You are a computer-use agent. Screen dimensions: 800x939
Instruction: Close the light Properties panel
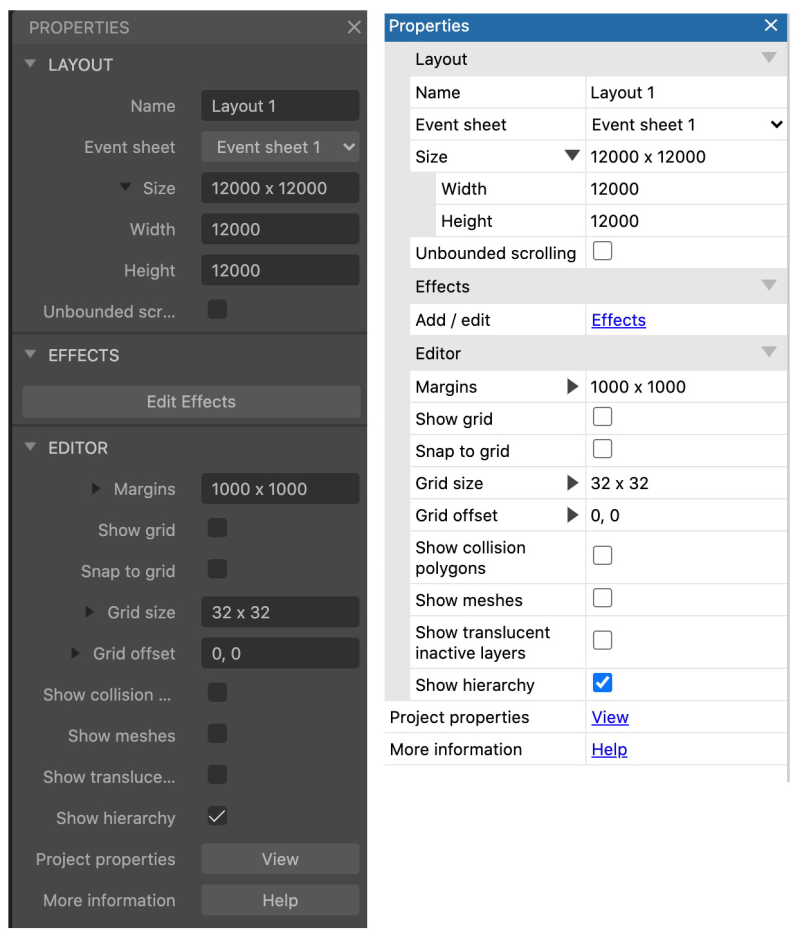coord(771,25)
